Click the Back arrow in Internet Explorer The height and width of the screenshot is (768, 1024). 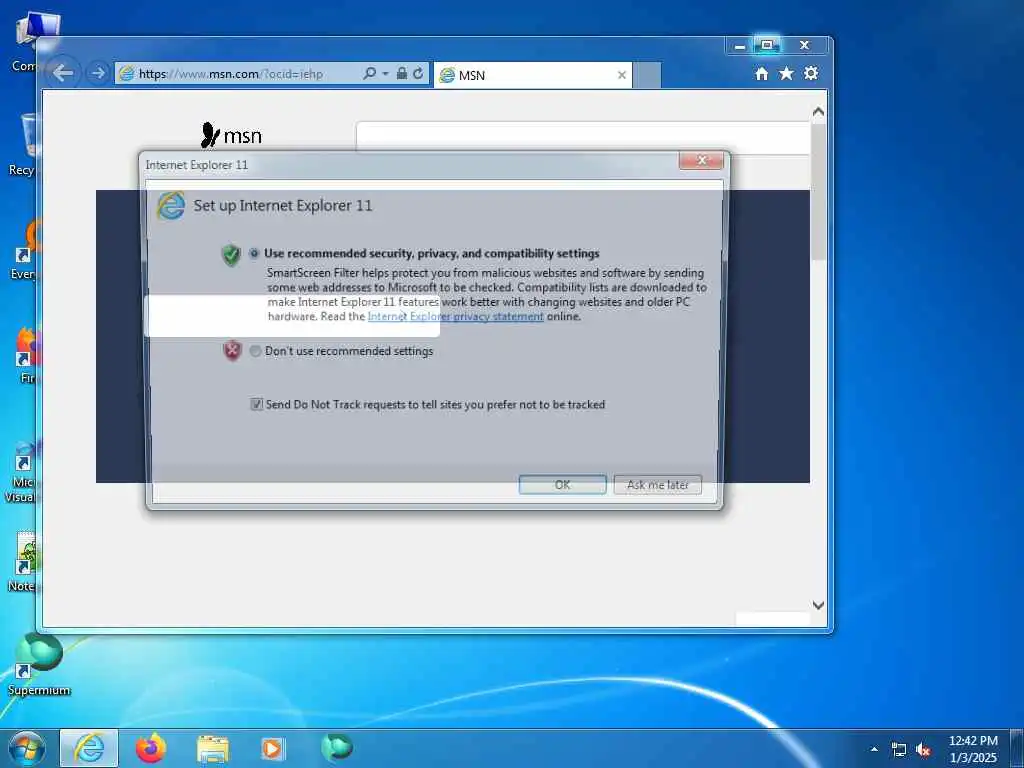coord(63,73)
